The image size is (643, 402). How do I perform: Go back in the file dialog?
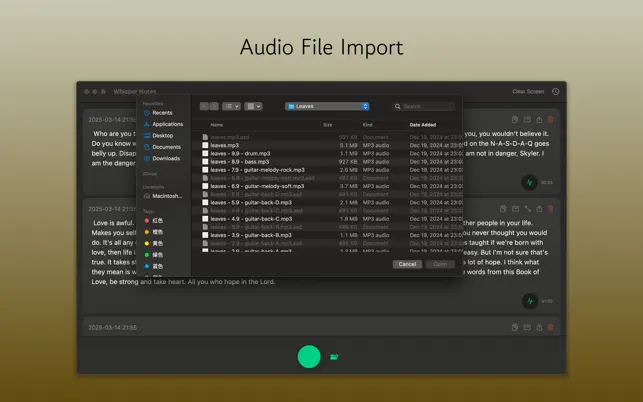point(204,106)
